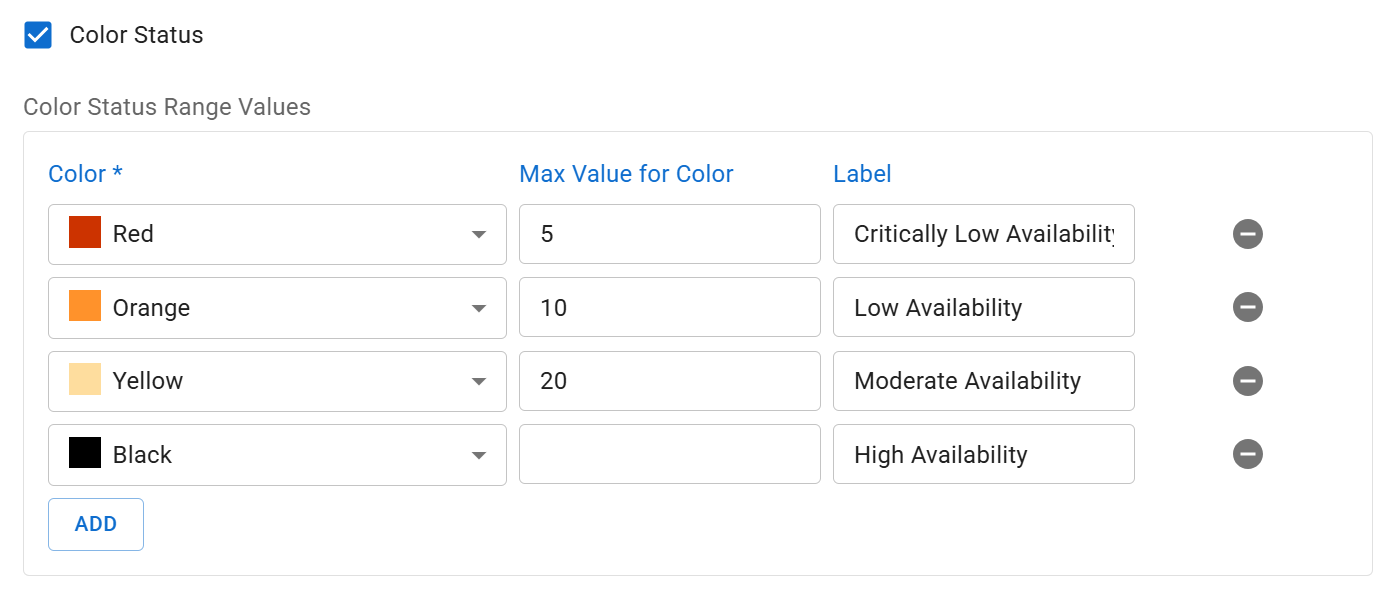This screenshot has height=592, width=1393.
Task: Click the Label column header
Action: click(x=861, y=173)
